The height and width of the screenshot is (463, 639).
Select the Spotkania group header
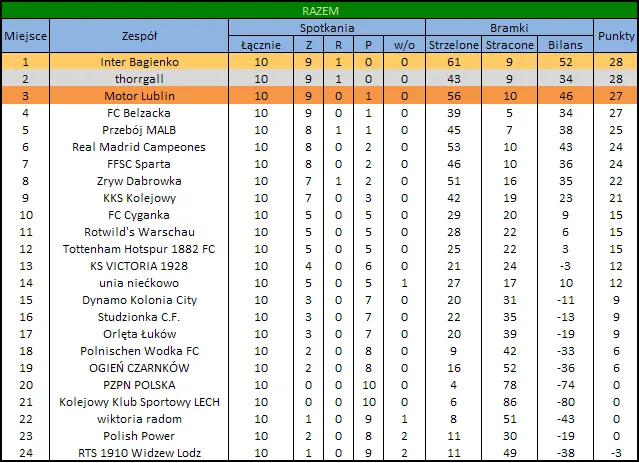pyautogui.click(x=327, y=28)
